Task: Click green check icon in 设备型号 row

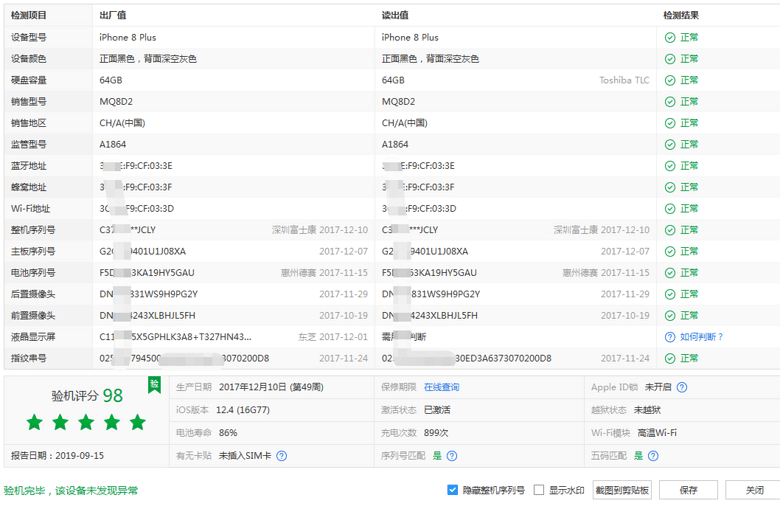Action: click(x=670, y=38)
